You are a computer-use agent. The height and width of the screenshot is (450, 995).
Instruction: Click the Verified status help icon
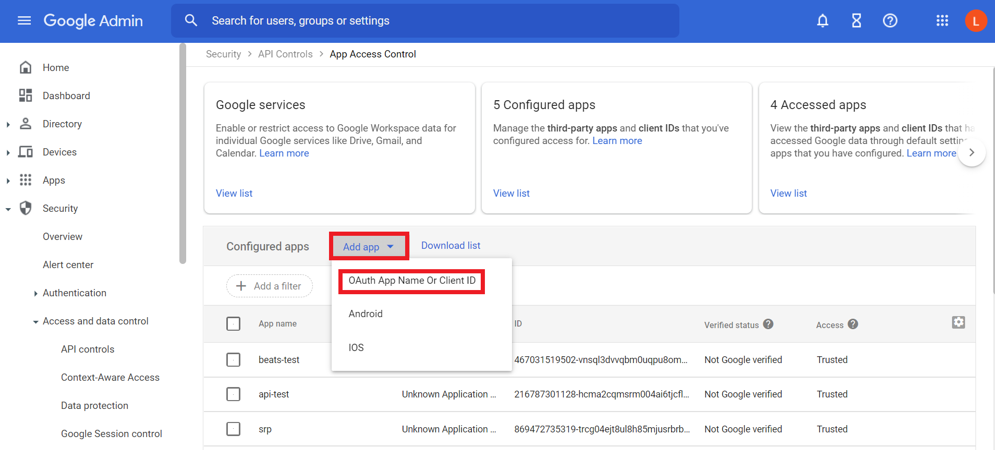point(768,324)
